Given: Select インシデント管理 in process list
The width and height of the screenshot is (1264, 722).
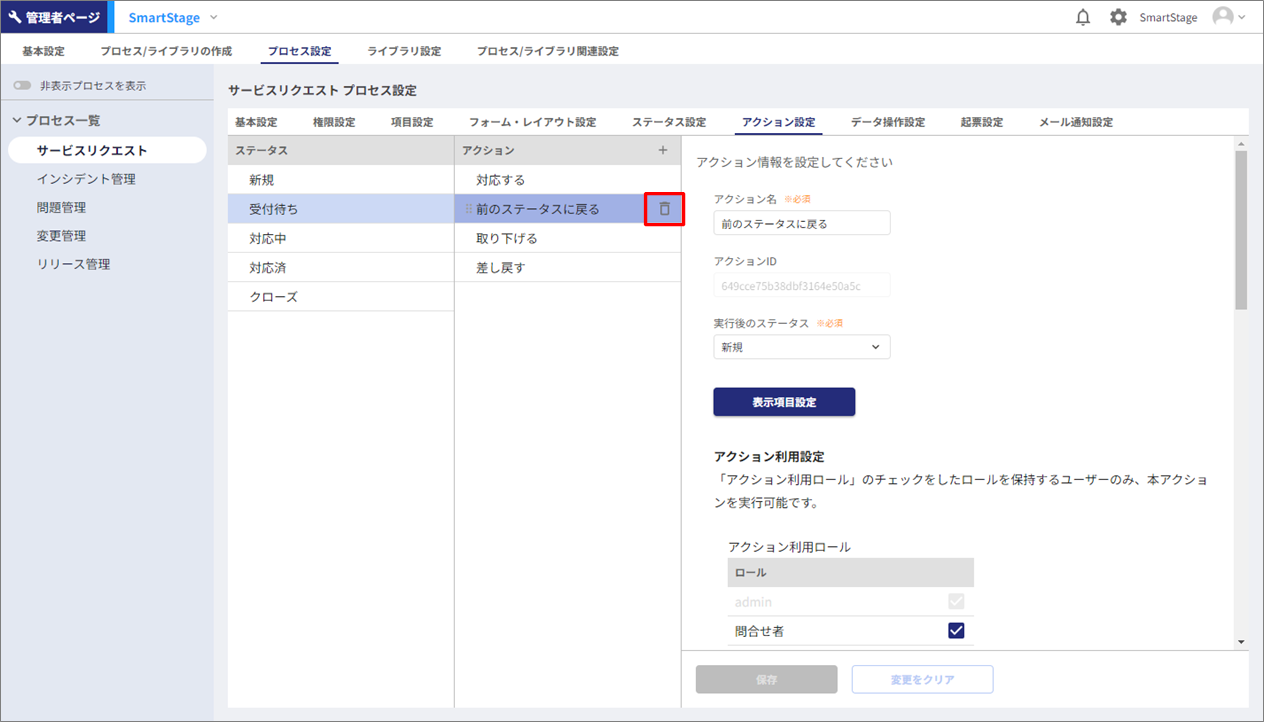Looking at the screenshot, I should click(x=86, y=179).
